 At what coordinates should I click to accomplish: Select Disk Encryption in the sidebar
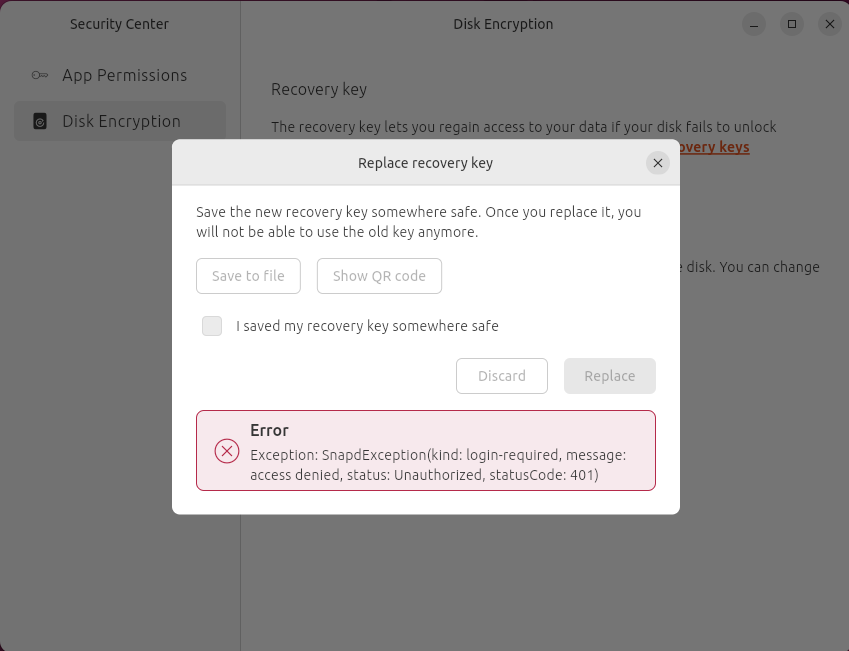click(x=121, y=121)
